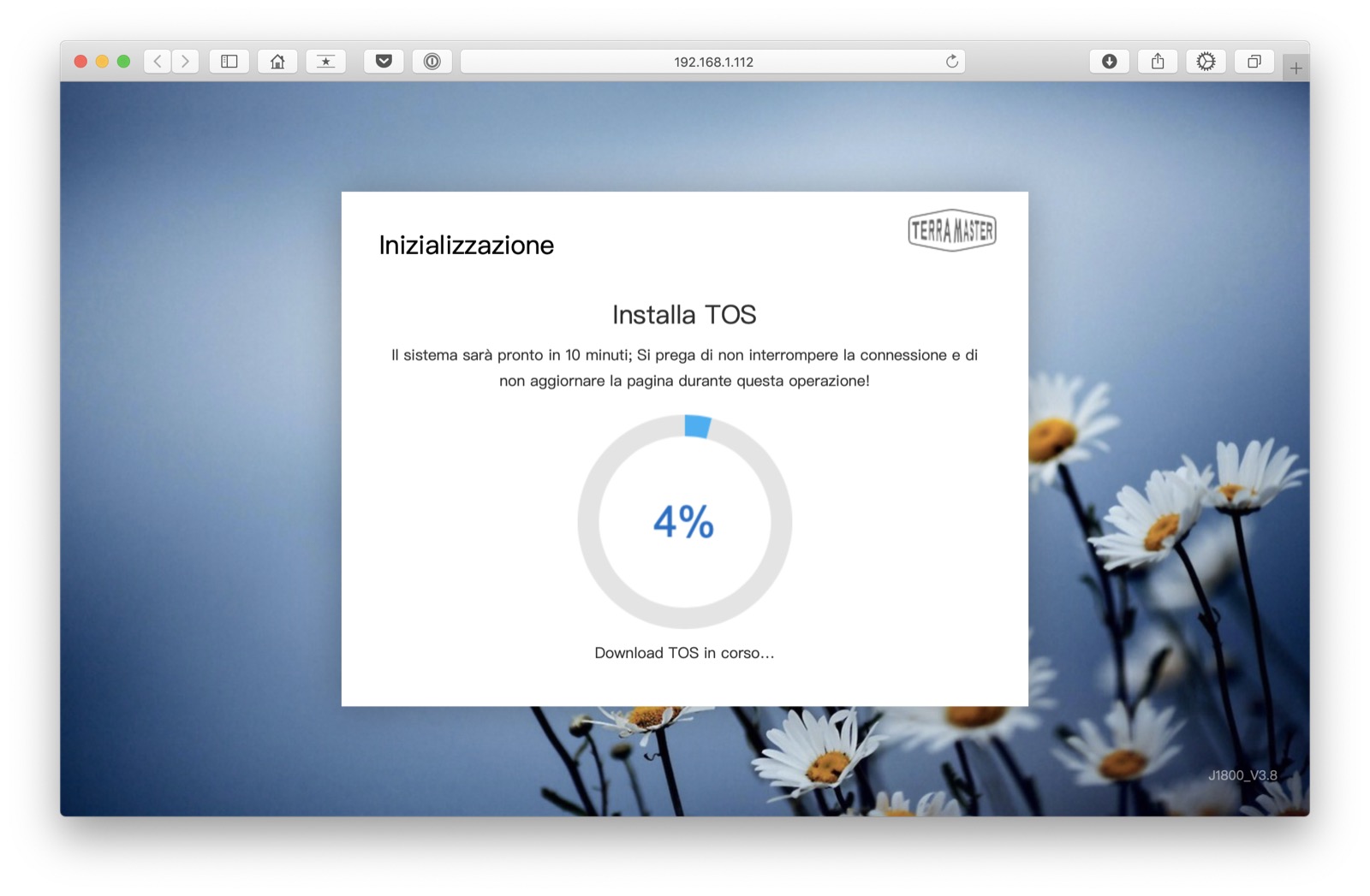Open a new tab

point(1296,68)
